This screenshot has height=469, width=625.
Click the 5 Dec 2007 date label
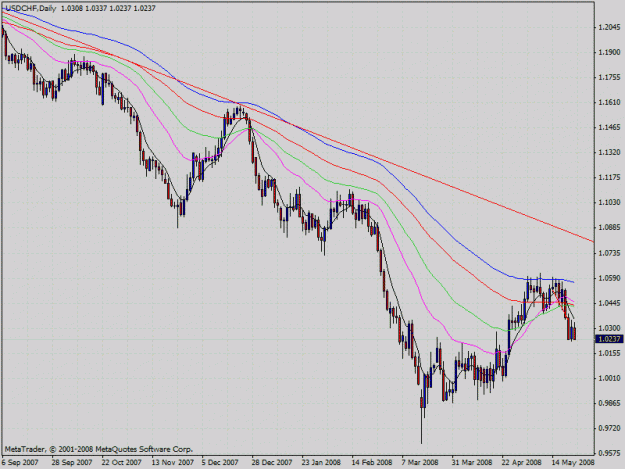coord(220,463)
